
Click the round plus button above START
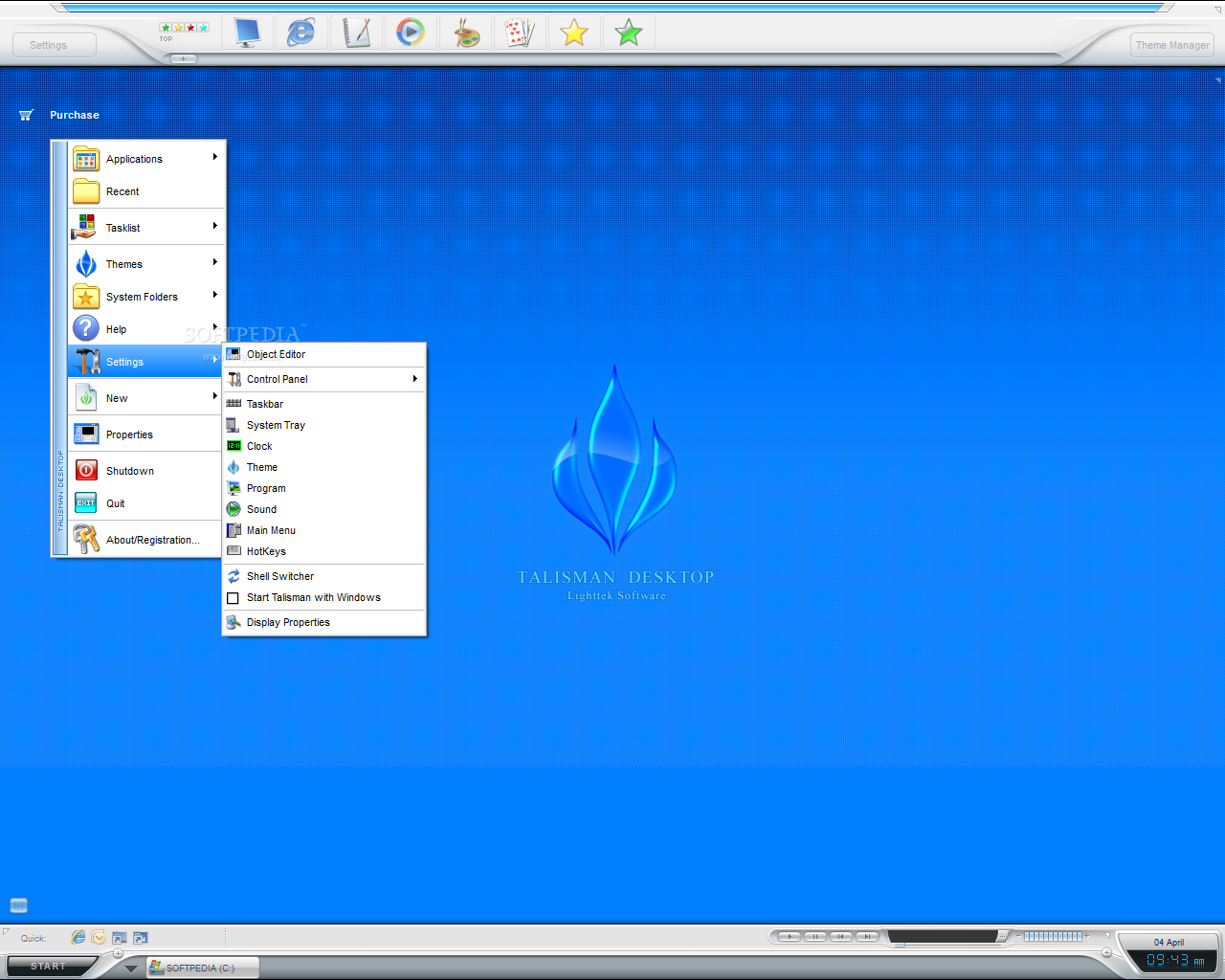119,953
